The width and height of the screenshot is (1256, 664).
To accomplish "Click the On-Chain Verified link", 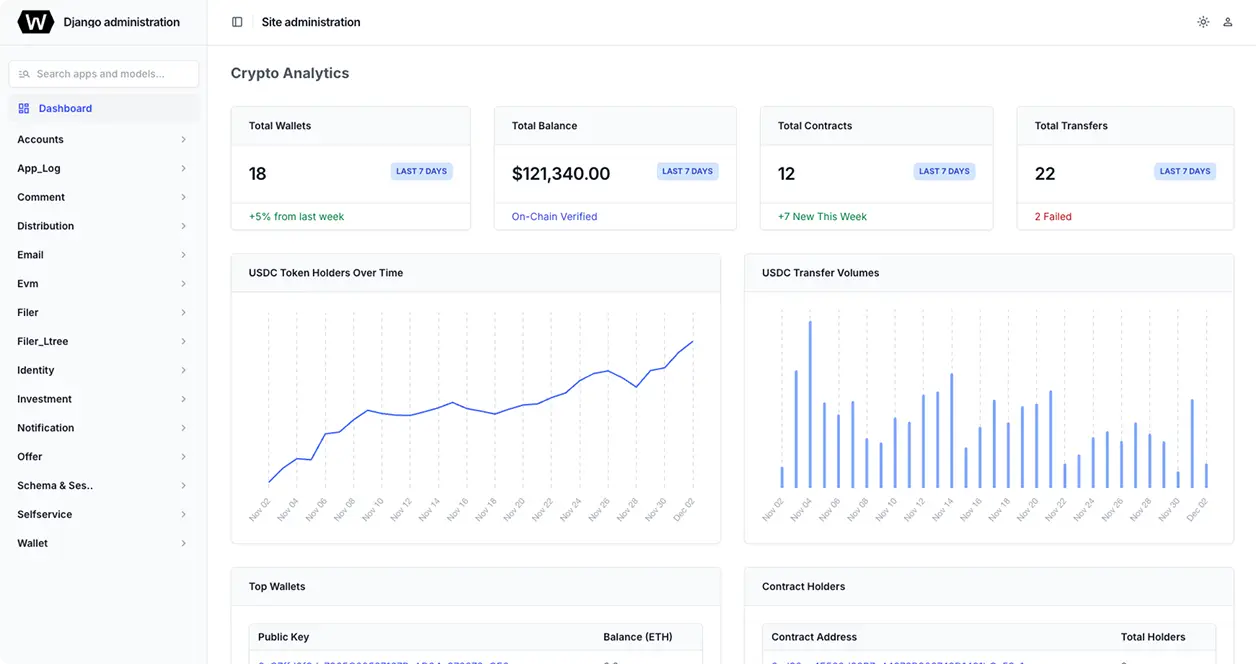I will coord(554,217).
